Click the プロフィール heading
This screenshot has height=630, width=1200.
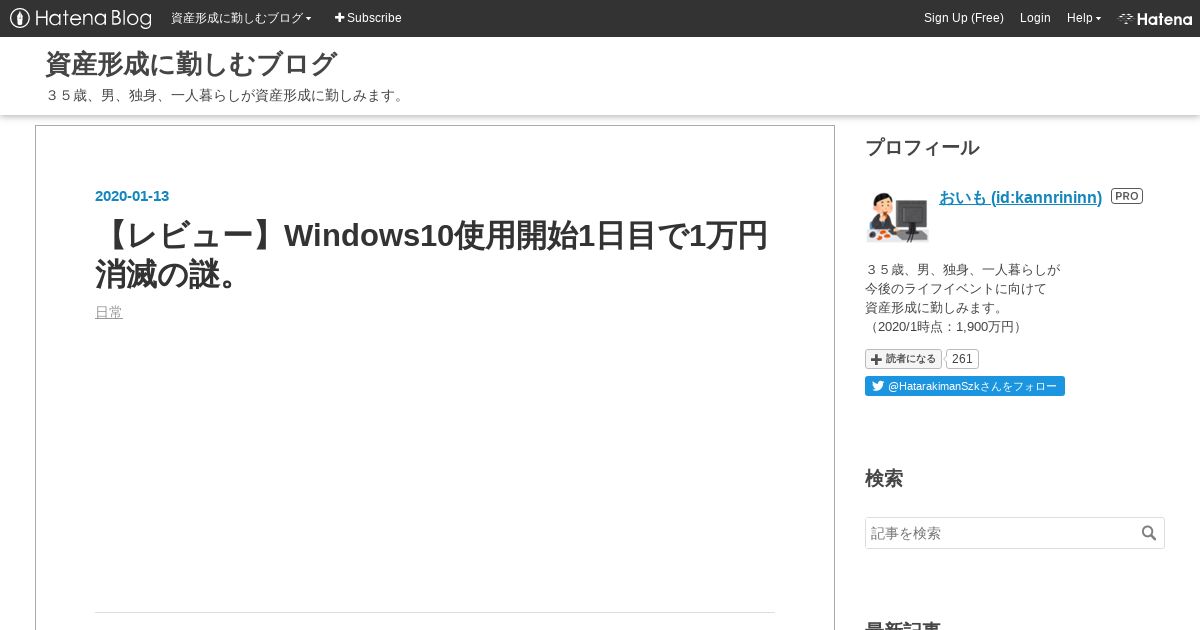coord(922,148)
